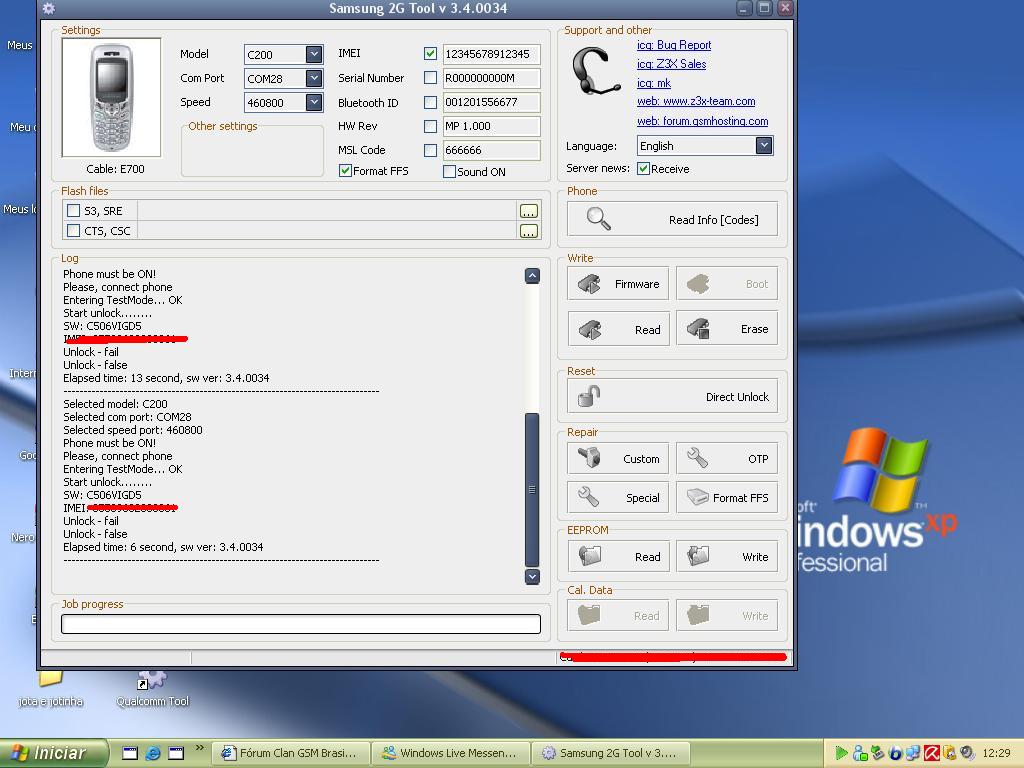The width and height of the screenshot is (1024, 768).
Task: Click log line 'SW: C506VIGD5' near top
Action: click(x=102, y=326)
